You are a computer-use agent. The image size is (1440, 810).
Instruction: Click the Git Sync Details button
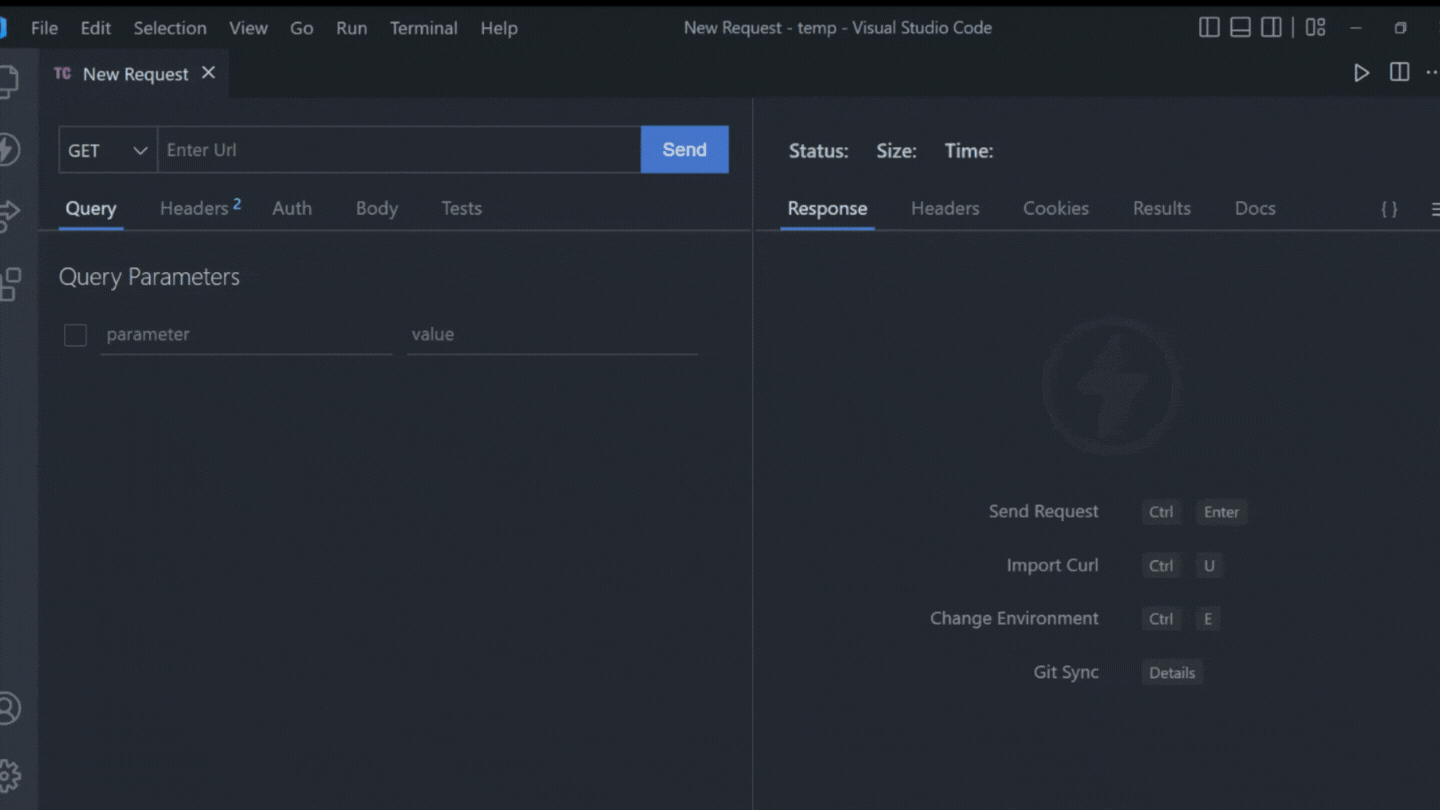[1171, 673]
